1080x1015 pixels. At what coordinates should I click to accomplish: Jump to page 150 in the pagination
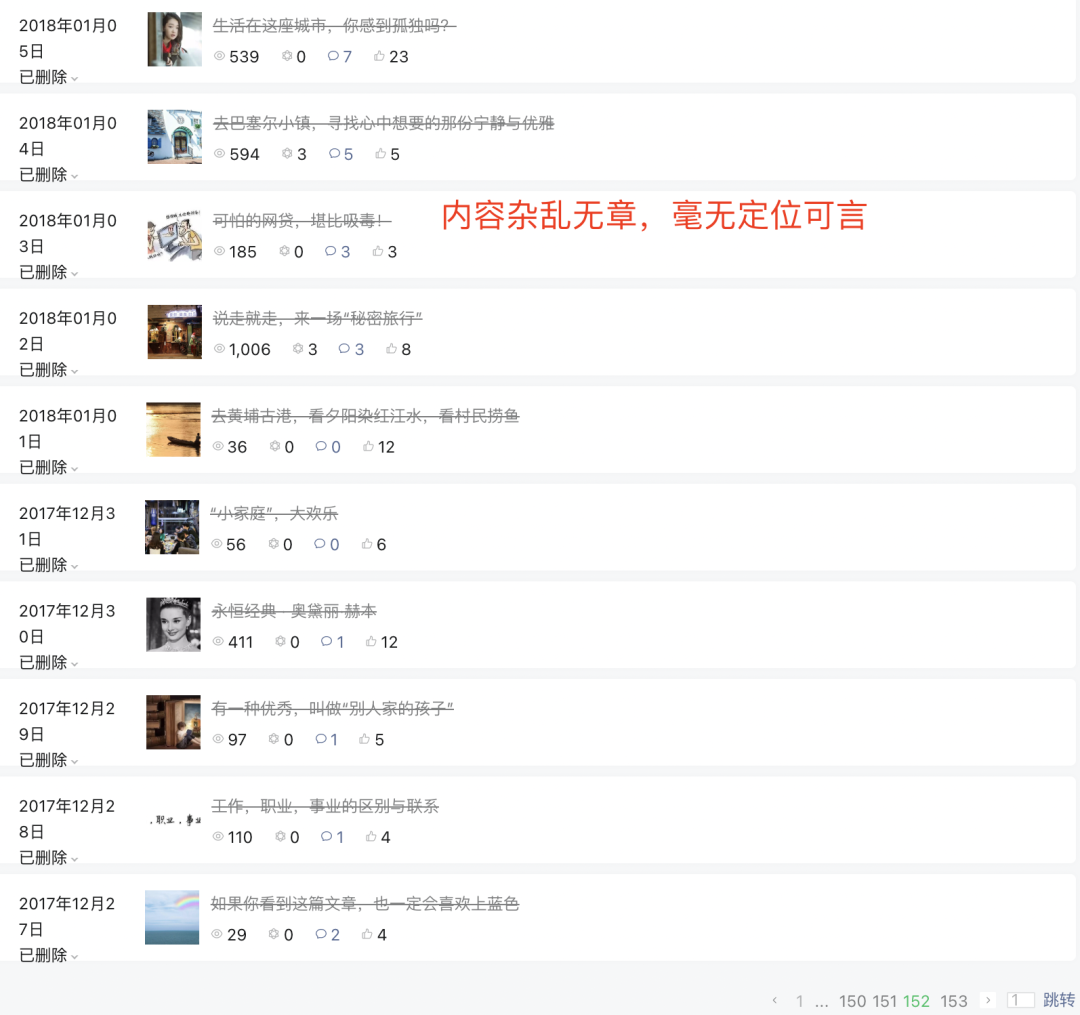(x=852, y=1001)
